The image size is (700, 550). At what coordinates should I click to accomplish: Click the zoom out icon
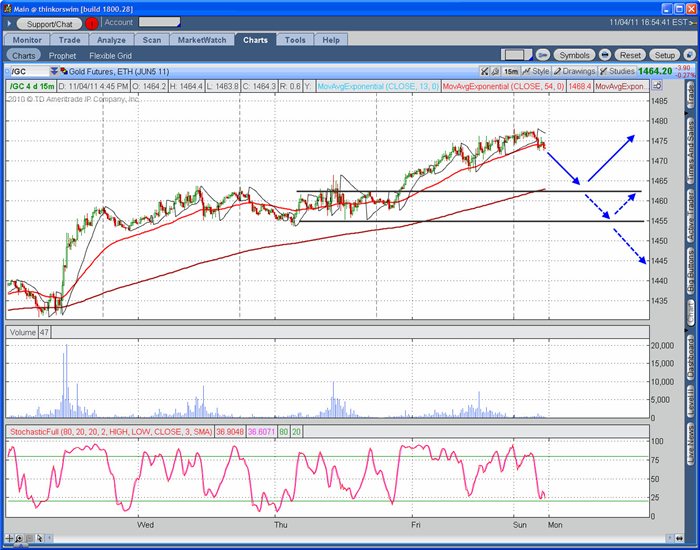tap(29, 538)
